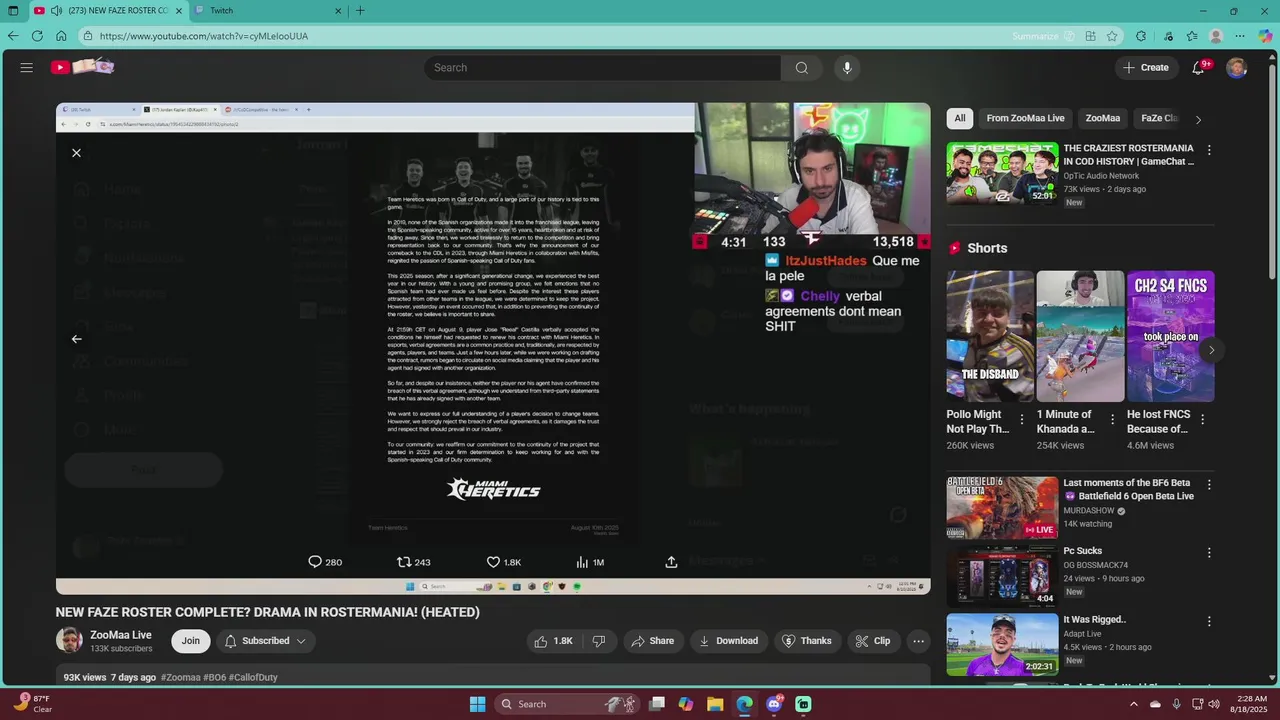Close the Twitch tab
Image resolution: width=1280 pixels, height=720 pixels.
click(x=338, y=11)
